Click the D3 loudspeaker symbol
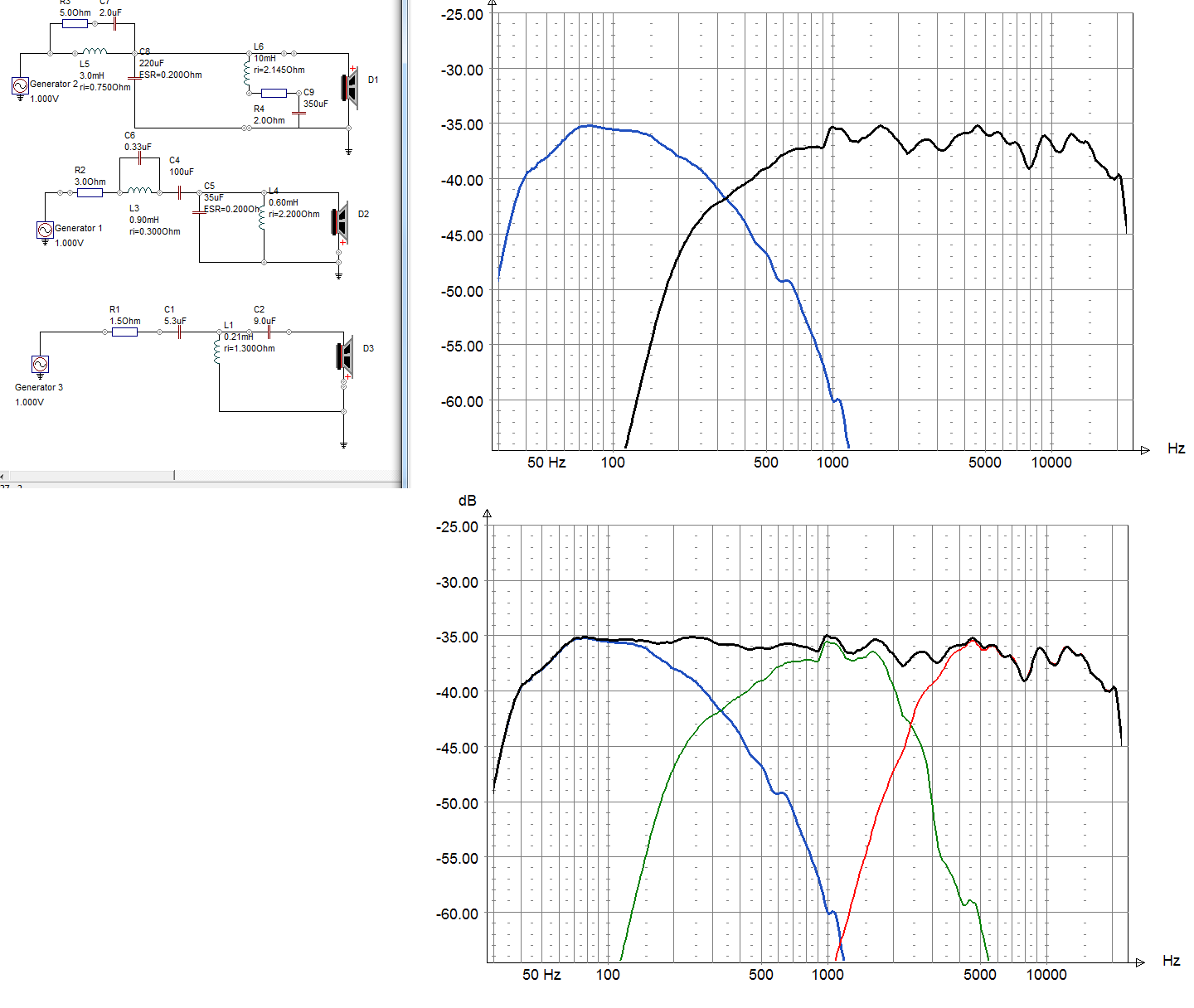This screenshot has height=1008, width=1194. pyautogui.click(x=344, y=356)
